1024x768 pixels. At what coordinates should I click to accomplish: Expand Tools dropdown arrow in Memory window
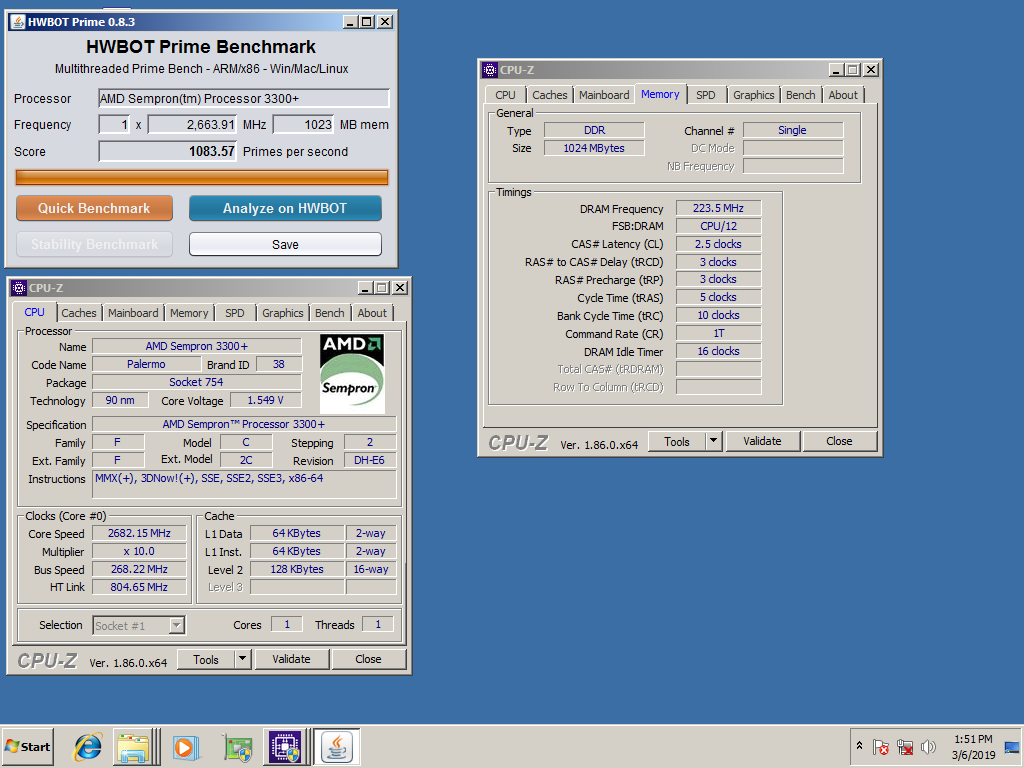(714, 441)
